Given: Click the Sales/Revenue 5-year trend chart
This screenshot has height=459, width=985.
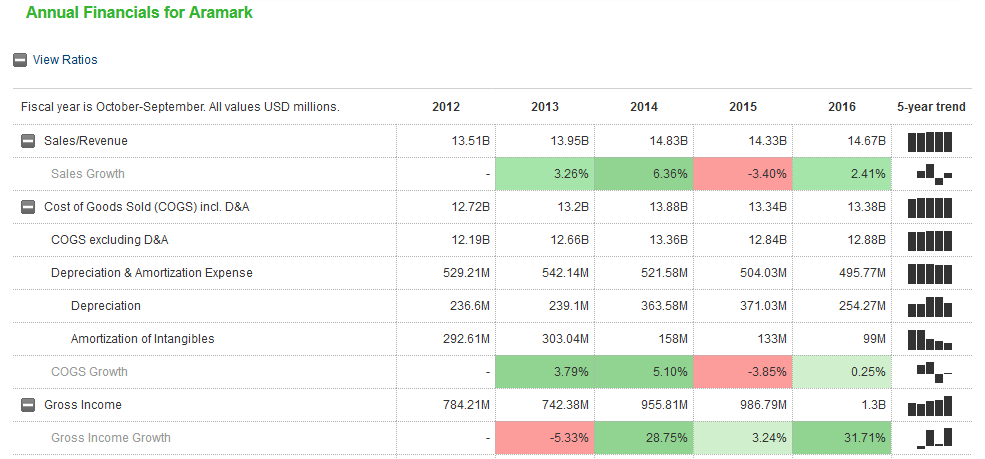Looking at the screenshot, I should tap(930, 141).
